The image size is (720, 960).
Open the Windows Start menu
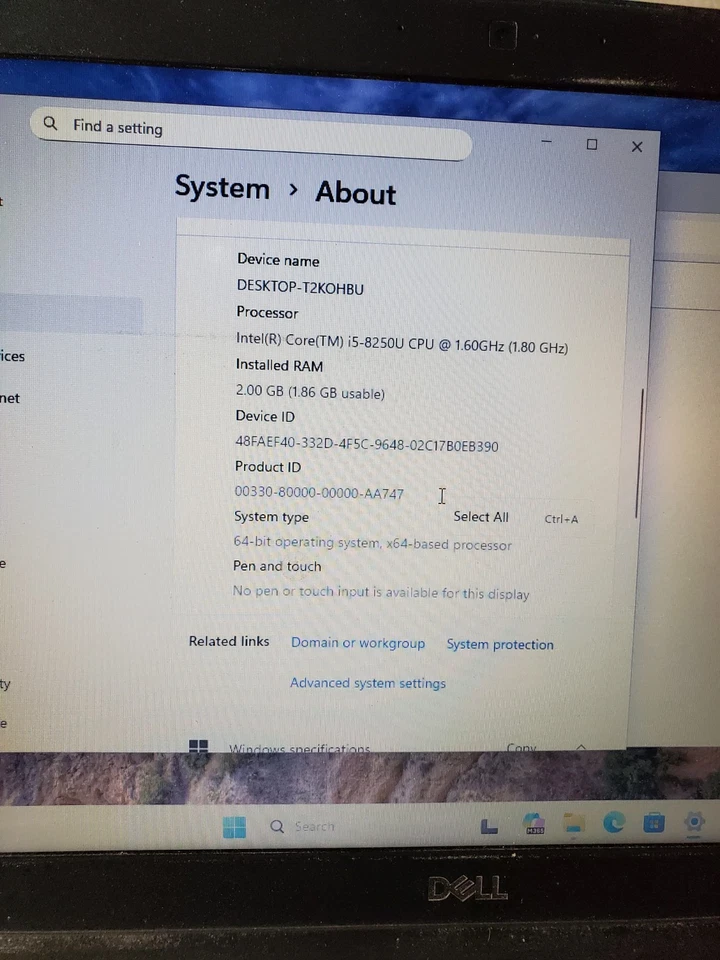[x=234, y=827]
